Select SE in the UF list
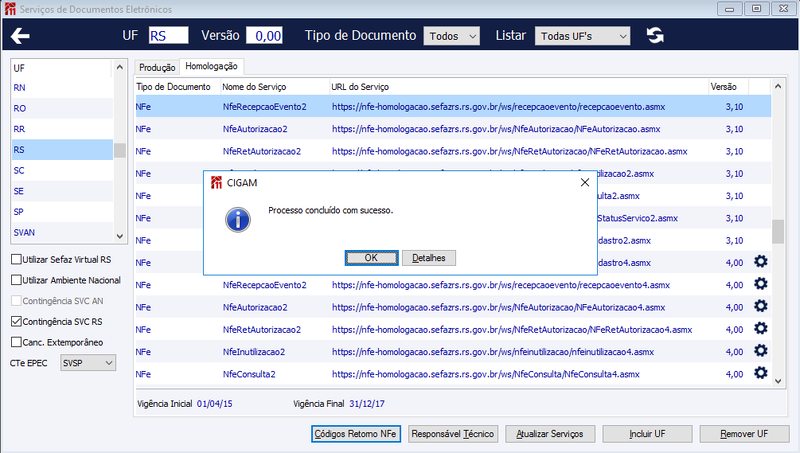 pyautogui.click(x=62, y=191)
